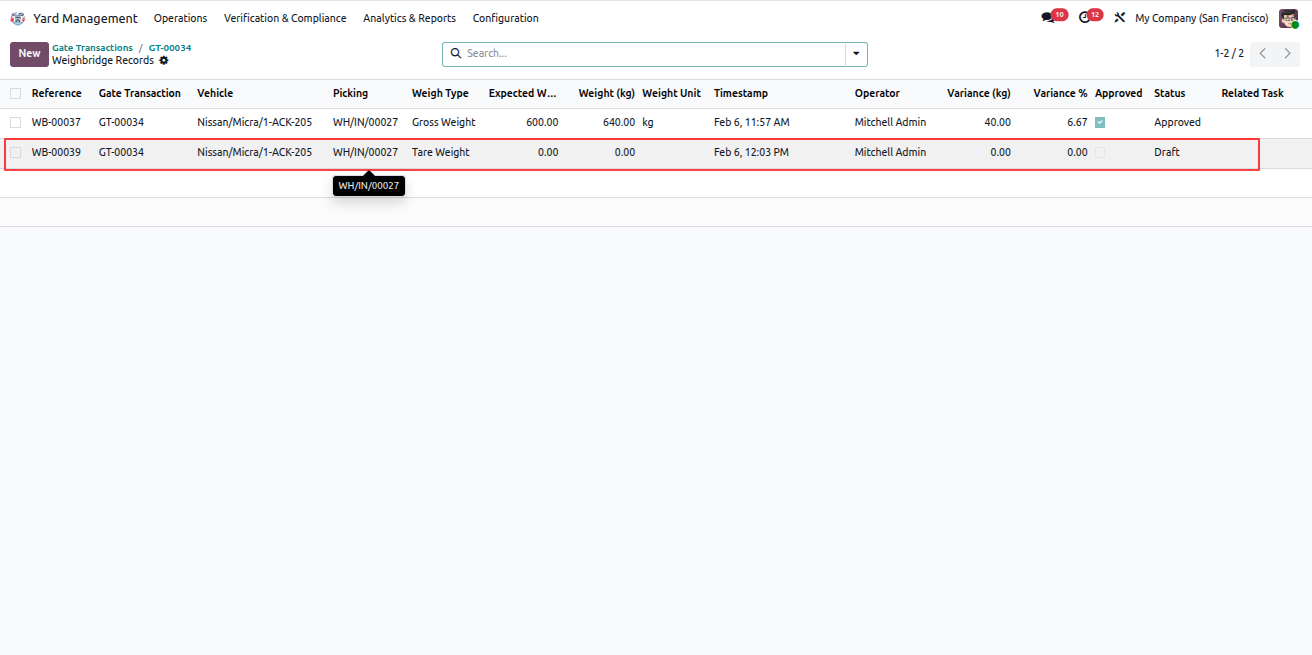The width and height of the screenshot is (1312, 655).
Task: Open My Company (San Francisco) switcher
Action: pyautogui.click(x=1201, y=18)
